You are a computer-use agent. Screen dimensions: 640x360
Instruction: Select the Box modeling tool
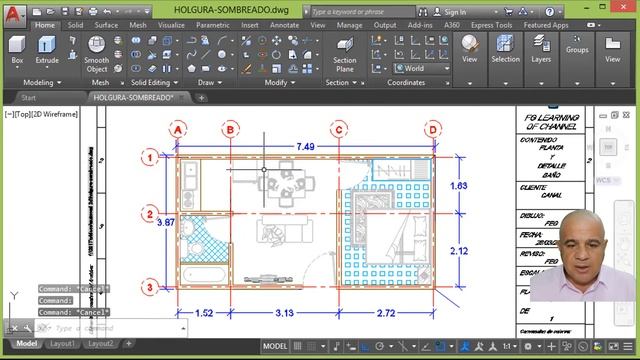coord(17,50)
